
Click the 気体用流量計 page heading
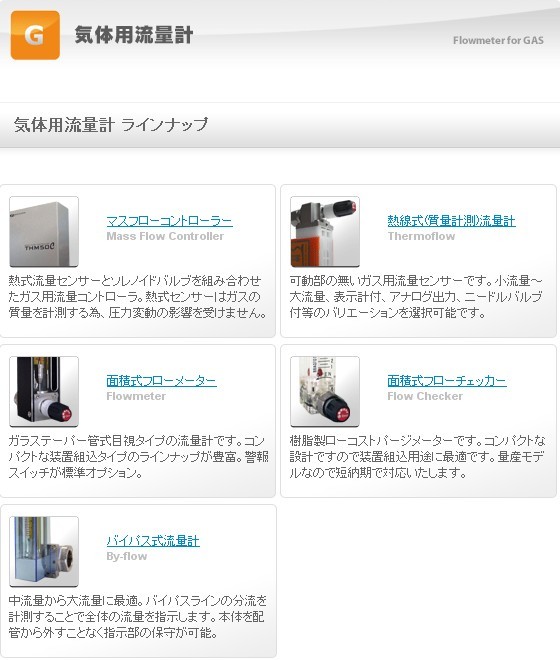pos(134,35)
